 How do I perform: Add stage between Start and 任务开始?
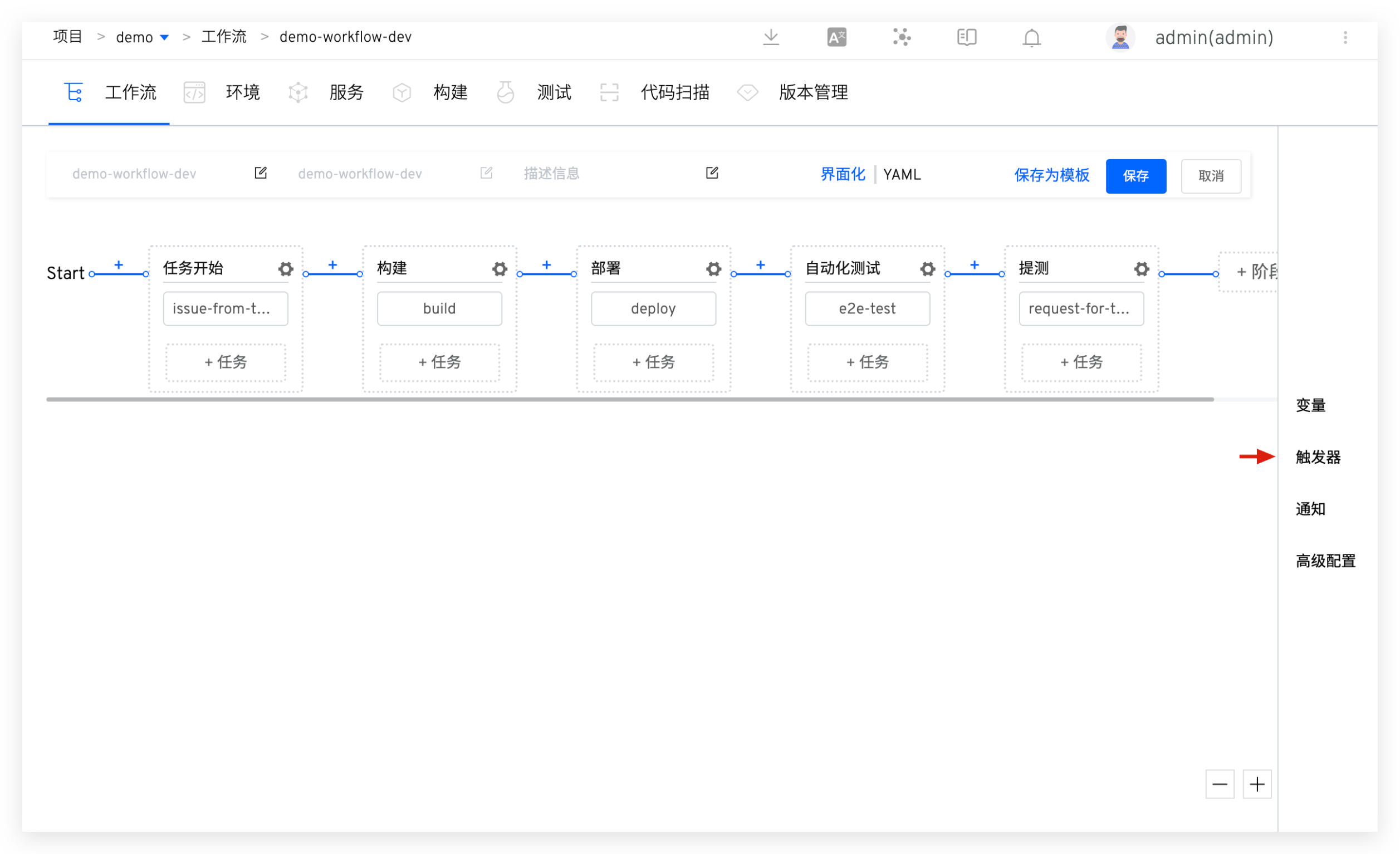119,265
